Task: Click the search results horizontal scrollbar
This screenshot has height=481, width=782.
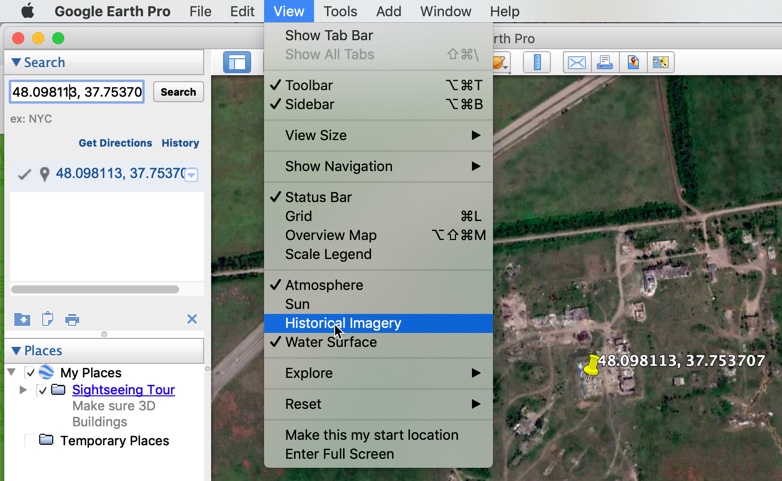Action: click(x=95, y=289)
